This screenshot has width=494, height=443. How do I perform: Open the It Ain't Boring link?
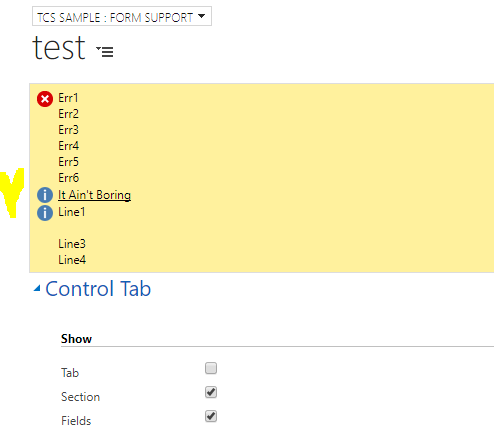point(94,195)
